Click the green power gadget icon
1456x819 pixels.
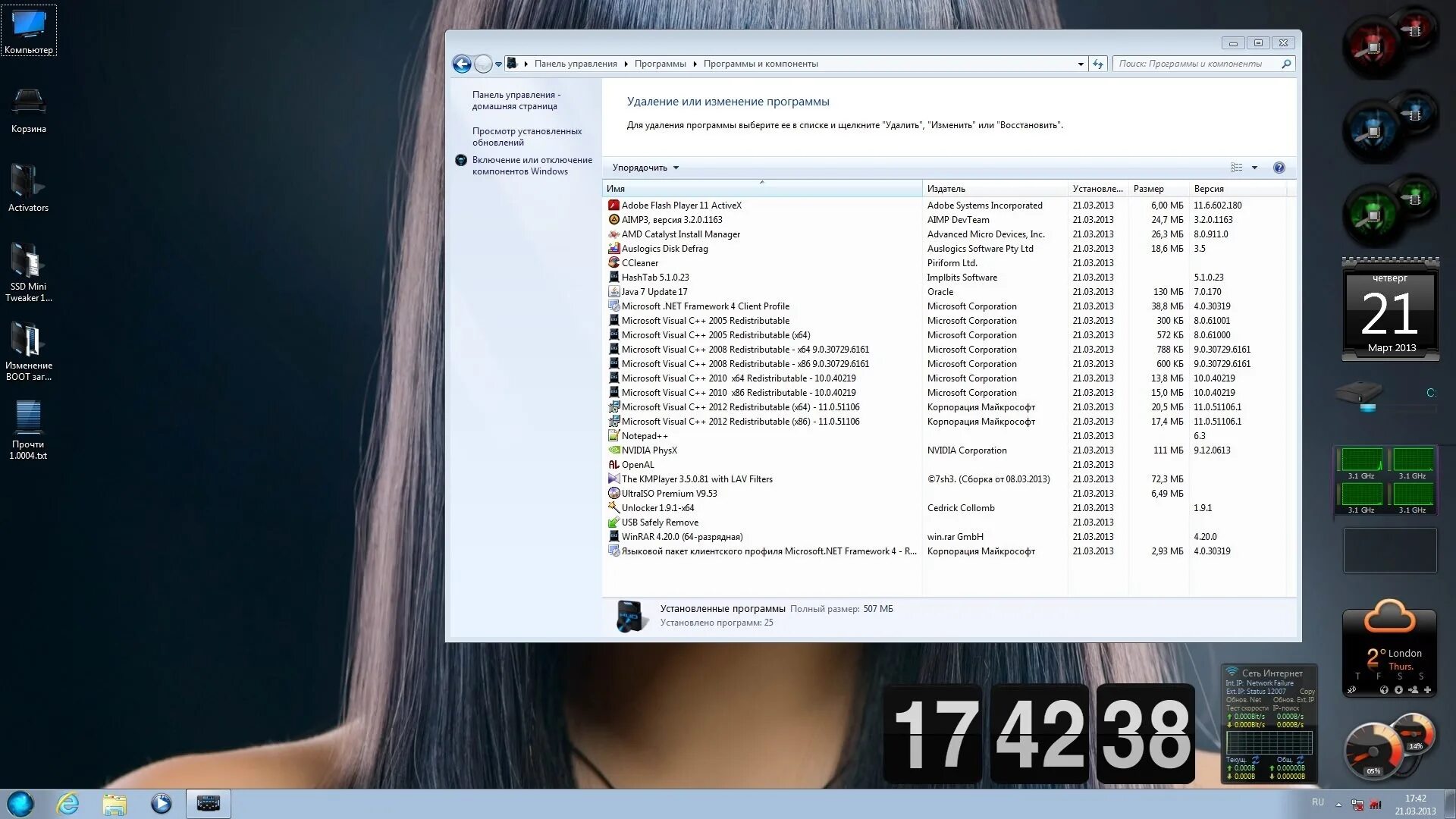(1389, 209)
